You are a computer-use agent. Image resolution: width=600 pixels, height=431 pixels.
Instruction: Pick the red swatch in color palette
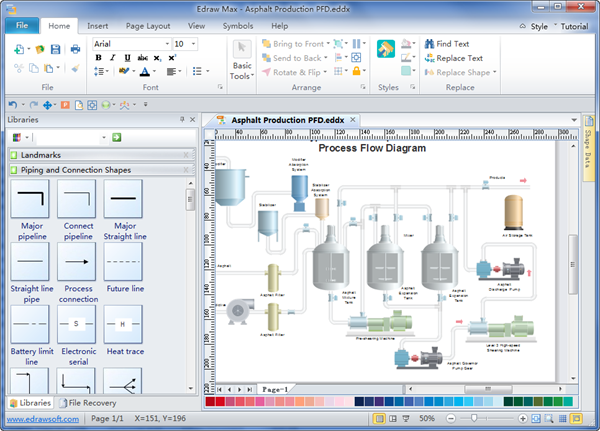click(222, 403)
